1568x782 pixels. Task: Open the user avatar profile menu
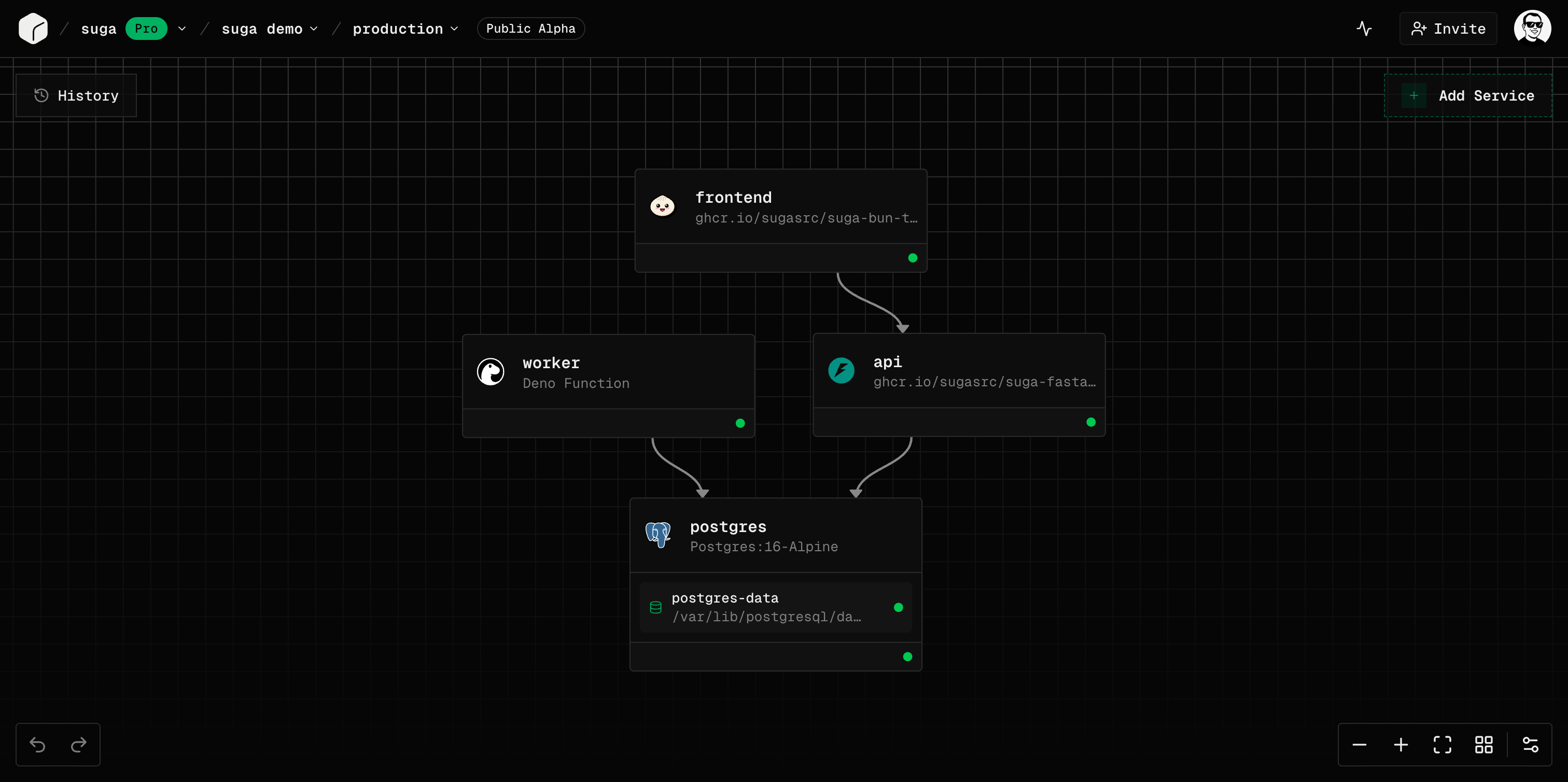click(1532, 29)
